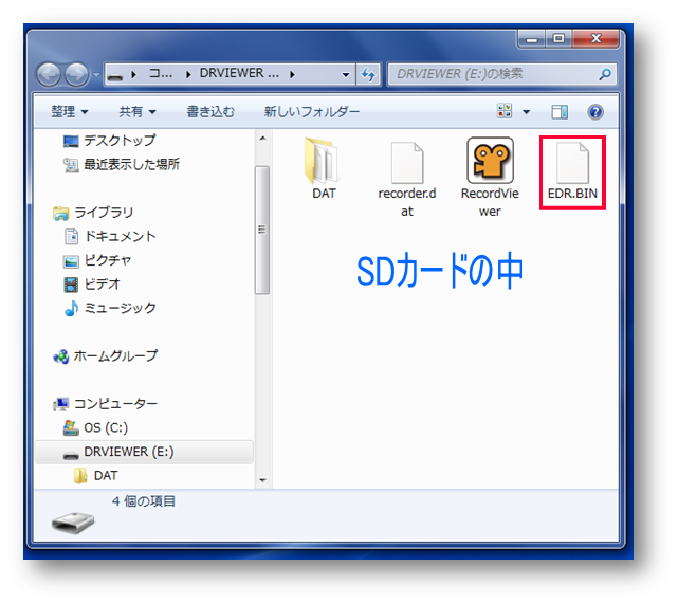Click the navigation pane scroll up arrow
678x604 pixels.
pyautogui.click(x=262, y=139)
